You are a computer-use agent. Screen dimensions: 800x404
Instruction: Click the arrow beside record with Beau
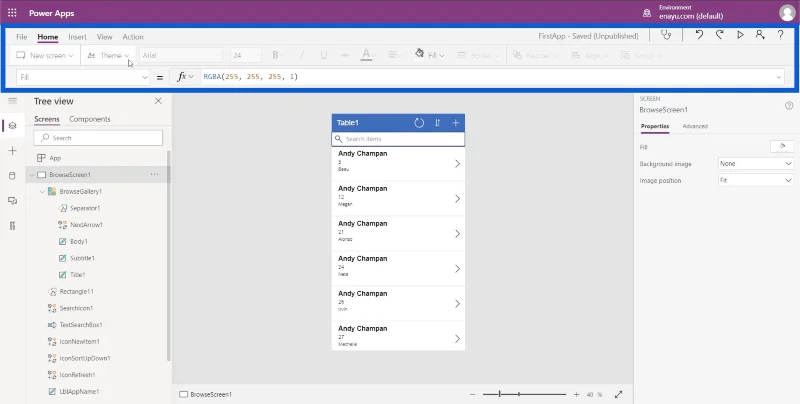click(x=457, y=164)
